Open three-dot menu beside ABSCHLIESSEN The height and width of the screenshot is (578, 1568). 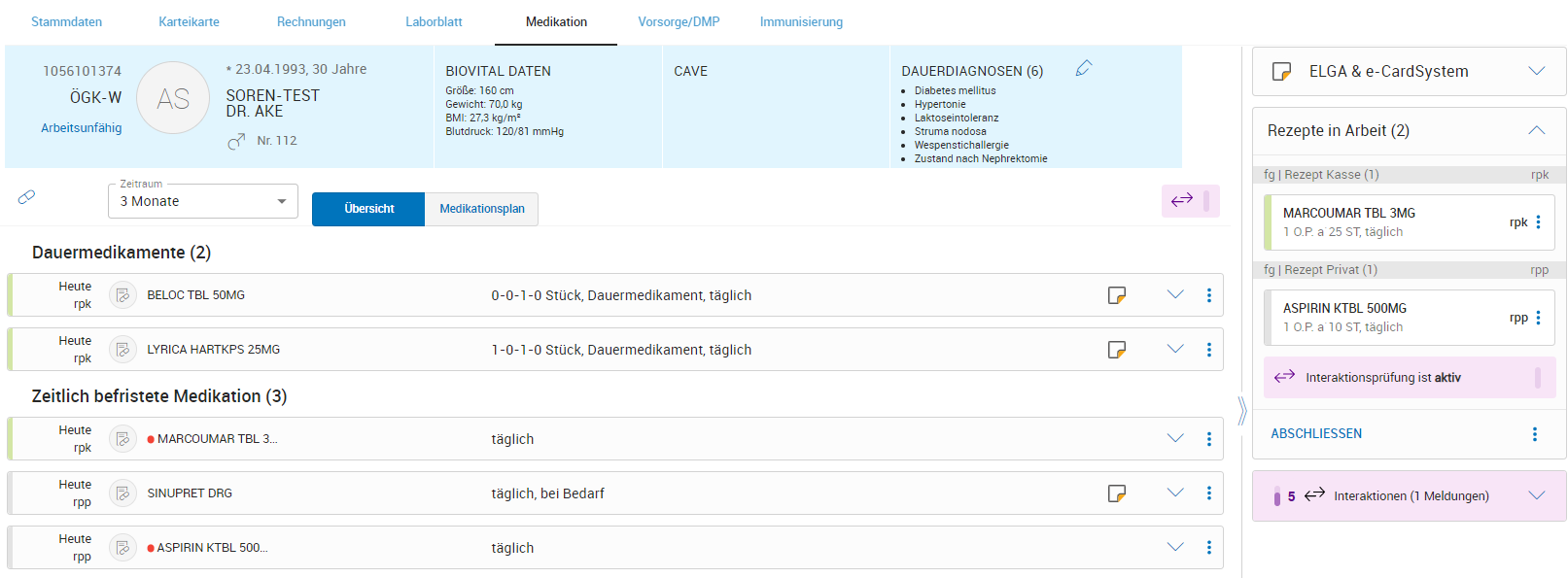click(1535, 434)
